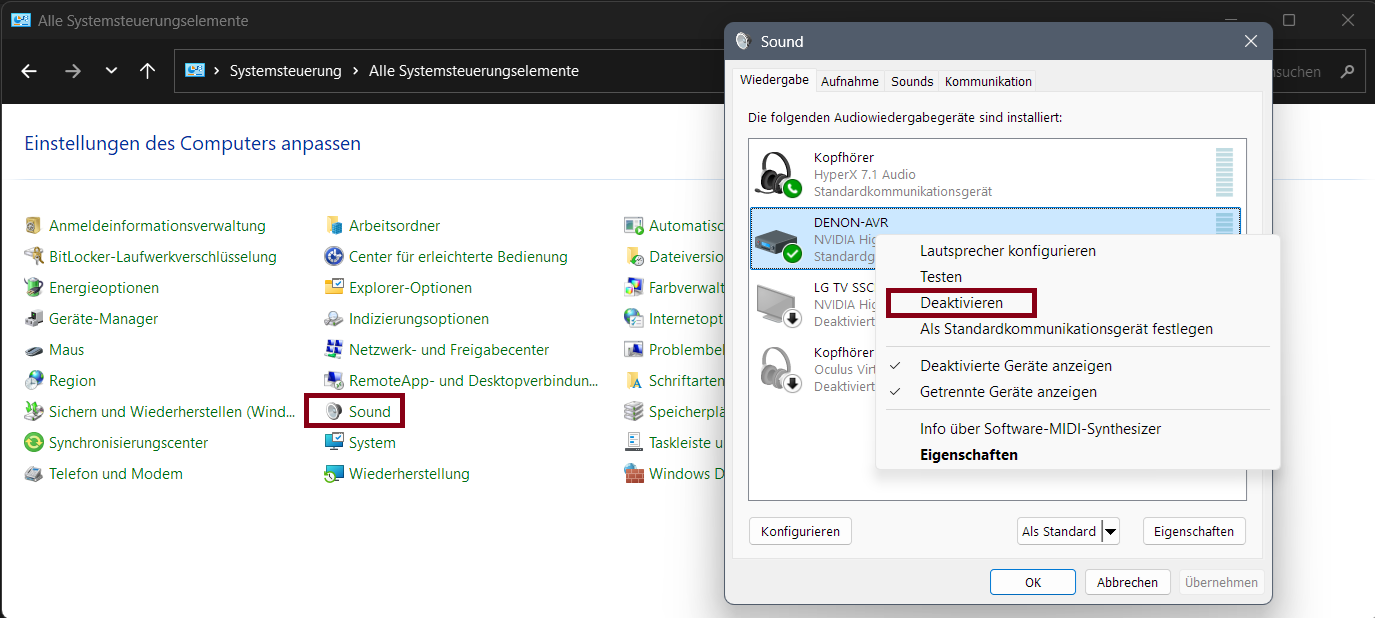Expand chevron before Systemsteuerung breadcrumb

pos(217,71)
